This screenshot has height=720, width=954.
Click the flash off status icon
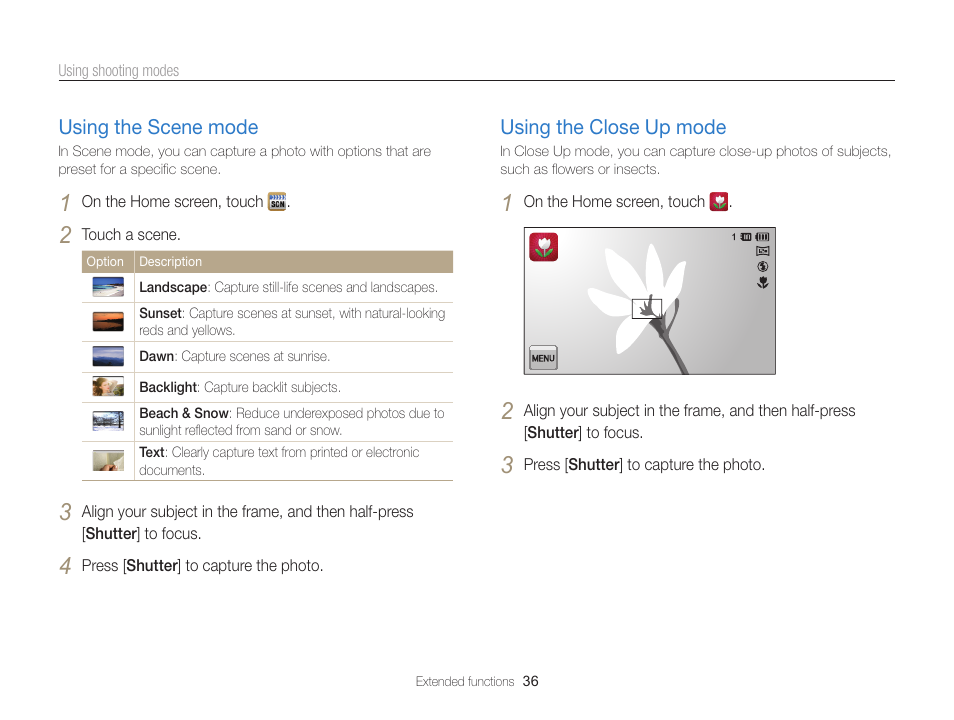tap(762, 267)
